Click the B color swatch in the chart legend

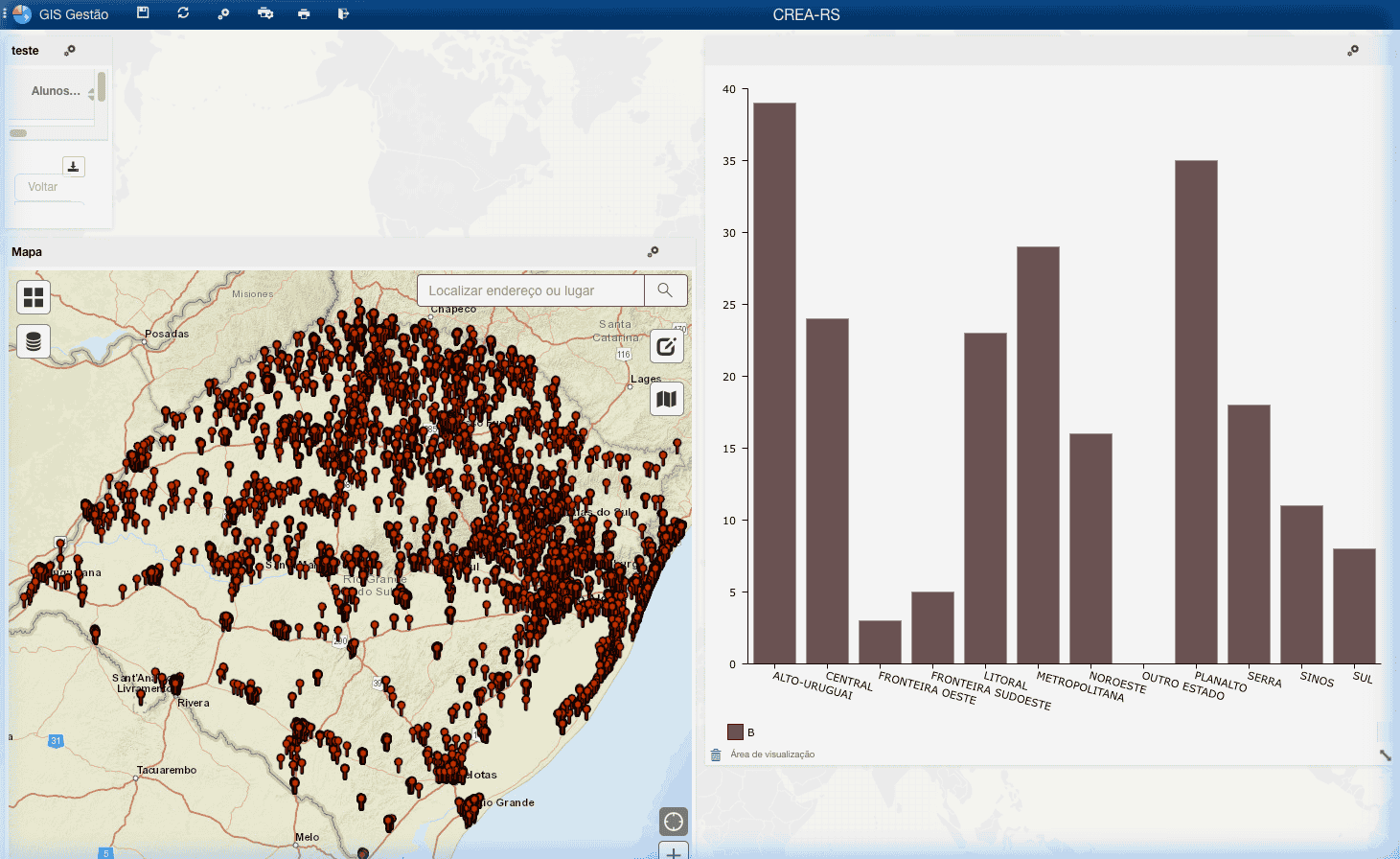734,731
